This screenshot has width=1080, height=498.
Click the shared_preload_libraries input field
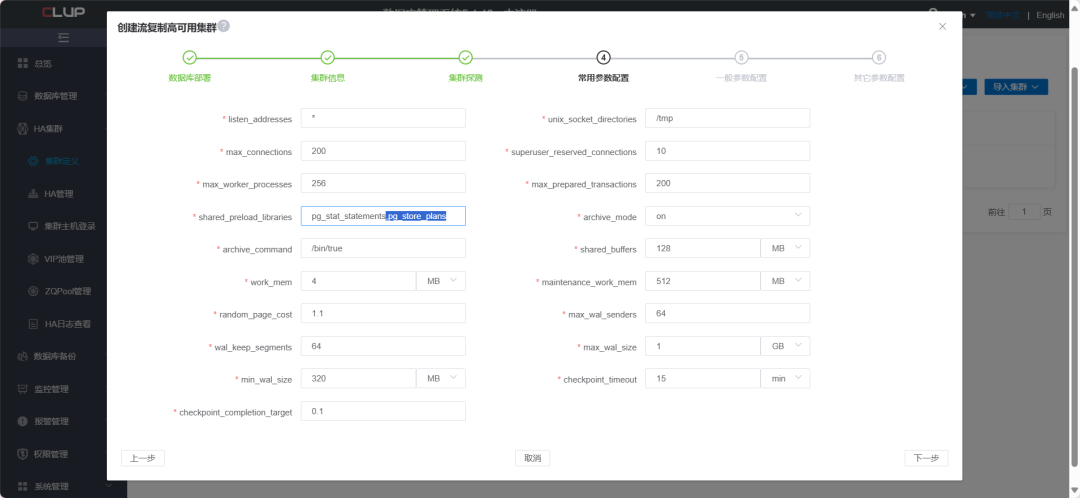click(383, 216)
